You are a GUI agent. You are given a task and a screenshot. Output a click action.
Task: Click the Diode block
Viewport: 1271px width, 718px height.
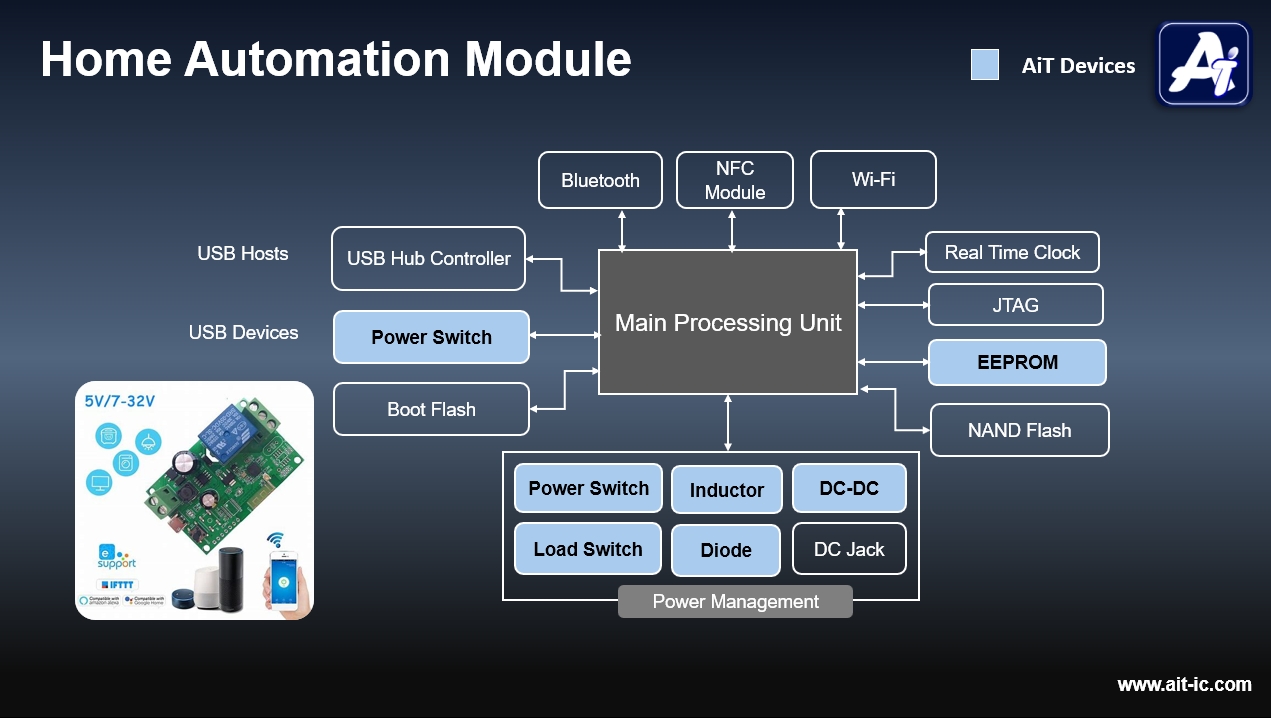pyautogui.click(x=726, y=550)
